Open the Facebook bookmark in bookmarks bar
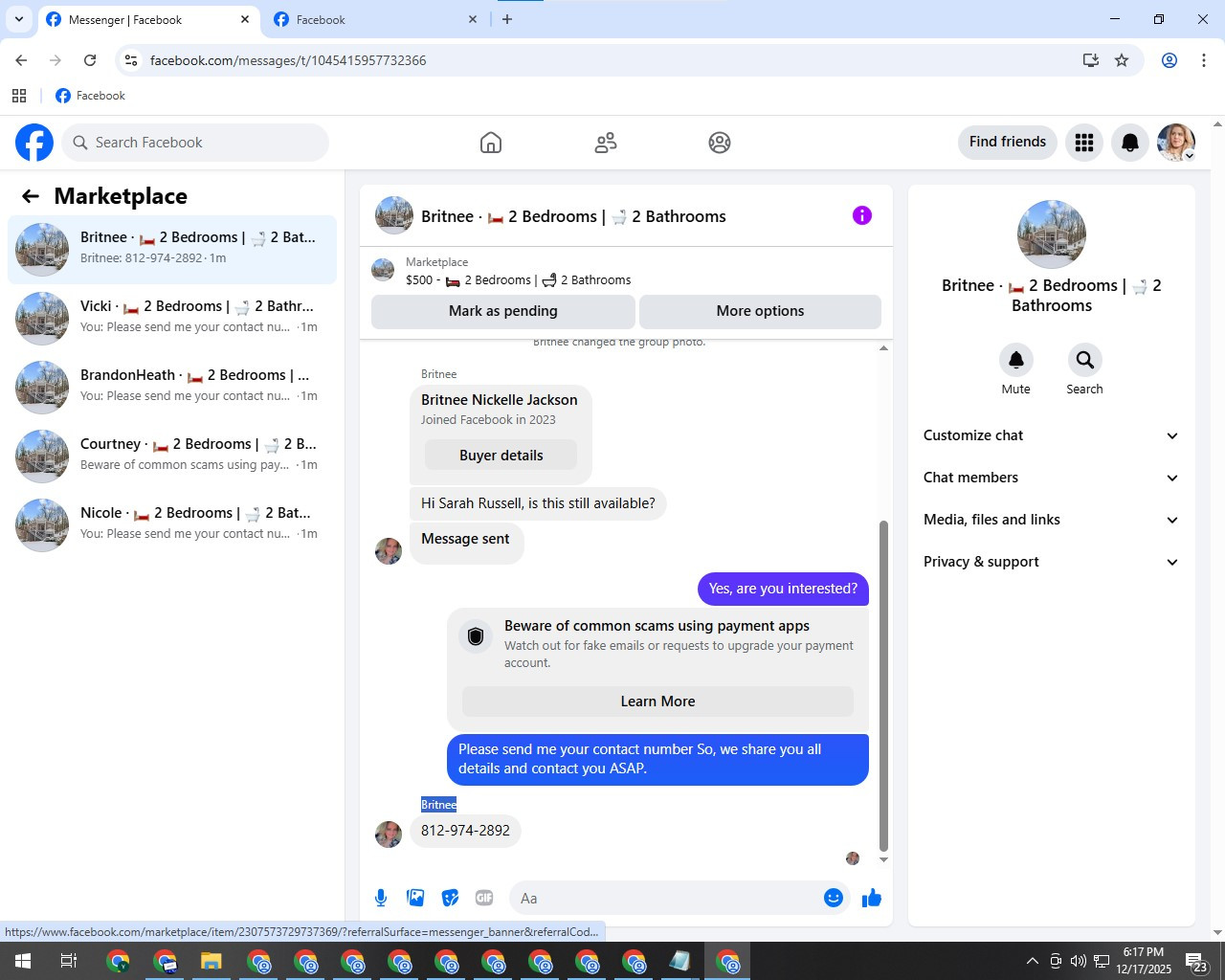This screenshot has width=1225, height=980. point(90,96)
